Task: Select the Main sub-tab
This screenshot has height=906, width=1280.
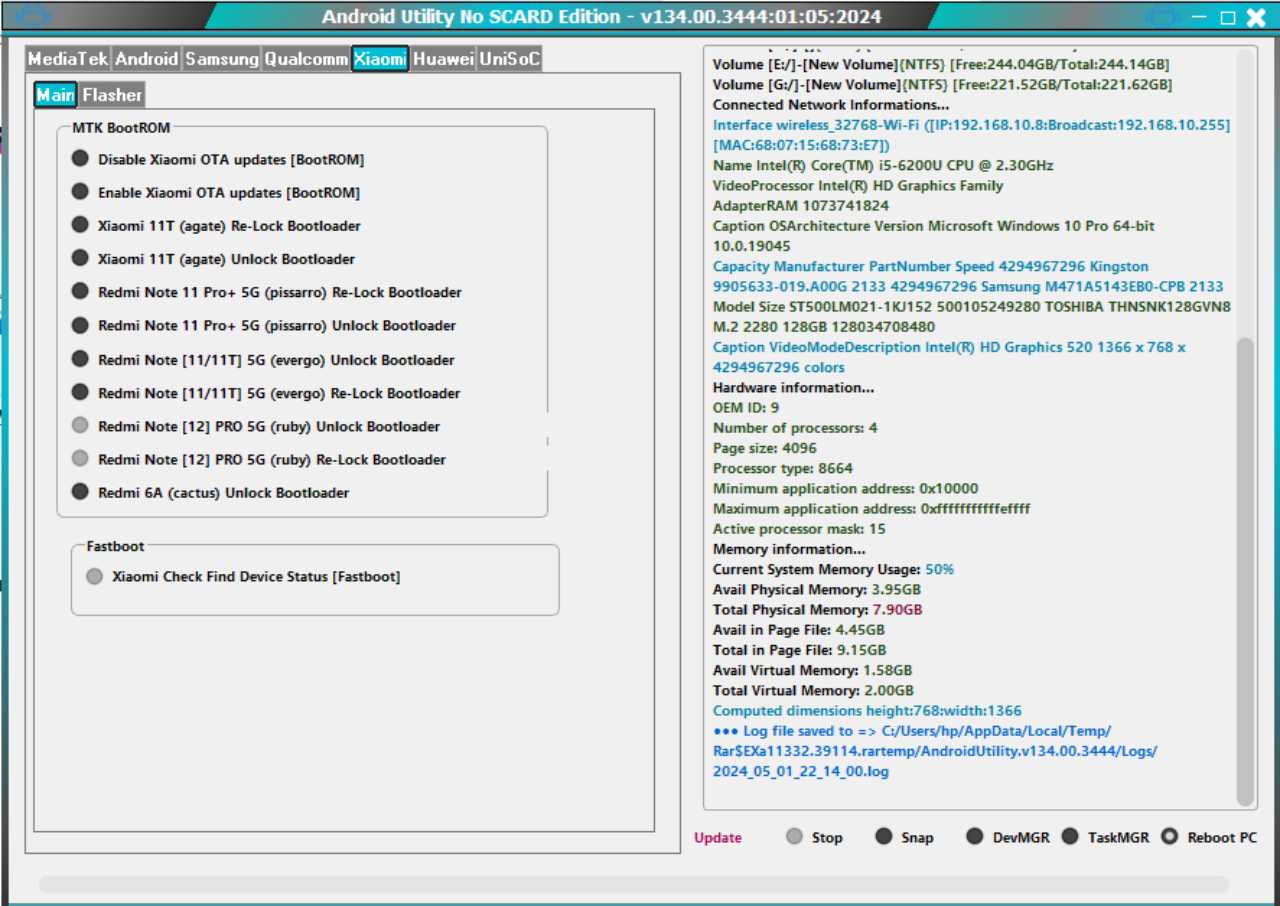Action: click(x=55, y=95)
